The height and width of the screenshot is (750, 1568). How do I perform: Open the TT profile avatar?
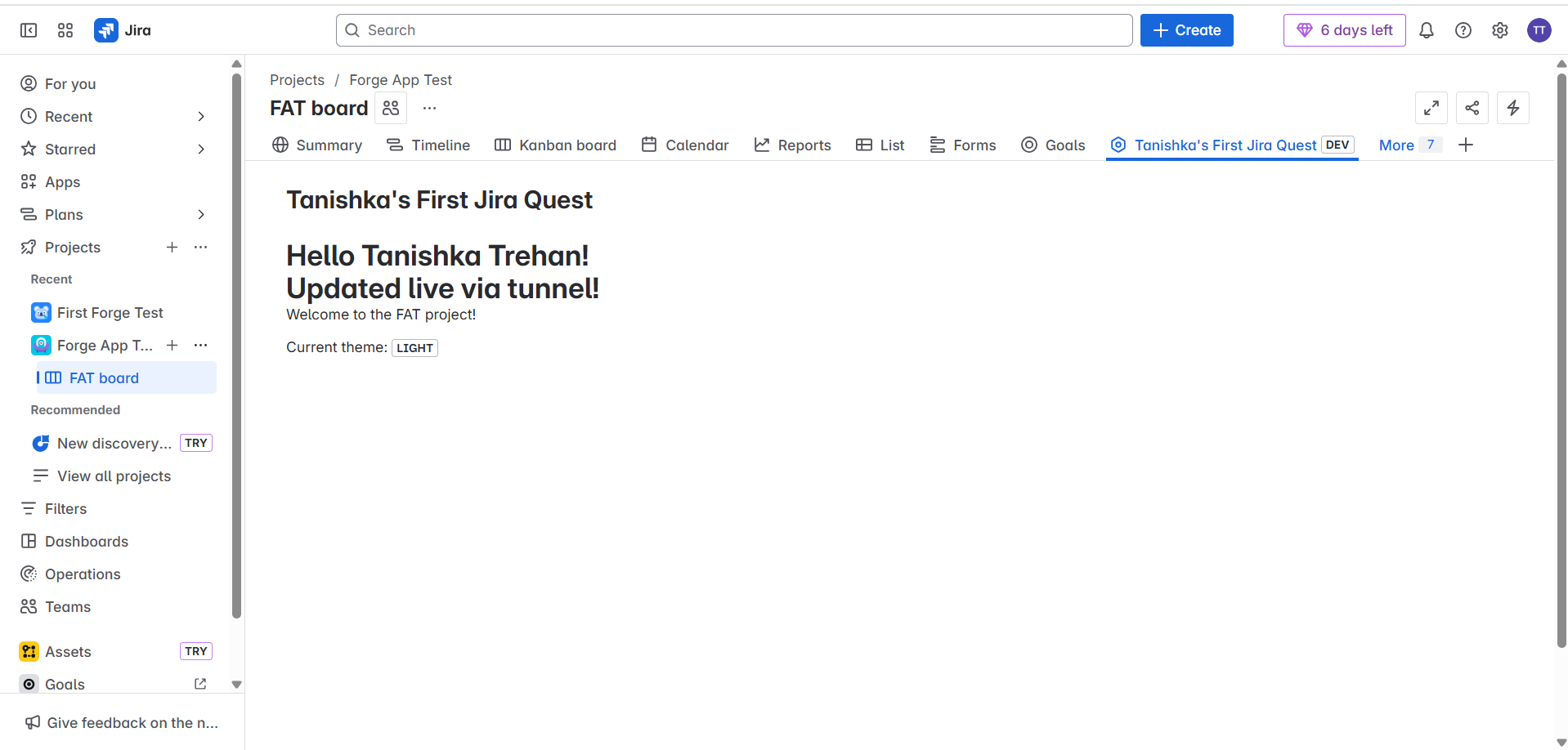(x=1539, y=30)
